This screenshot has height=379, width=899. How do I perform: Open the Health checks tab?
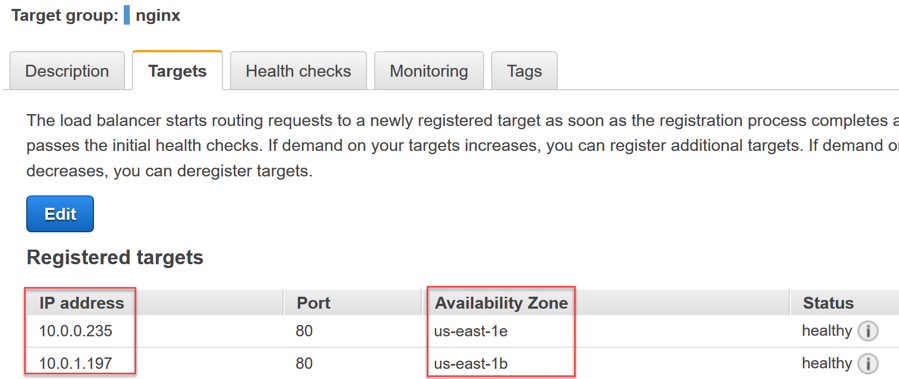[x=298, y=71]
